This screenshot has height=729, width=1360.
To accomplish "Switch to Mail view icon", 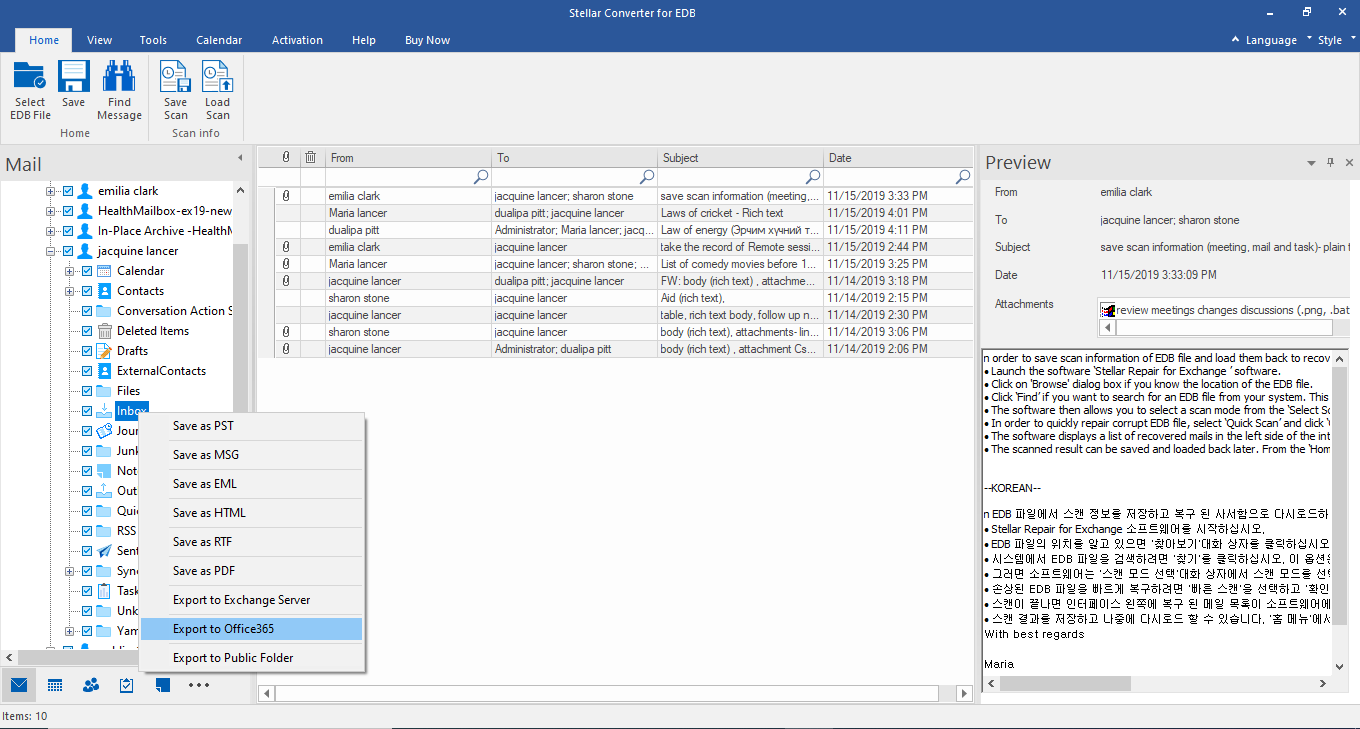I will [x=18, y=685].
